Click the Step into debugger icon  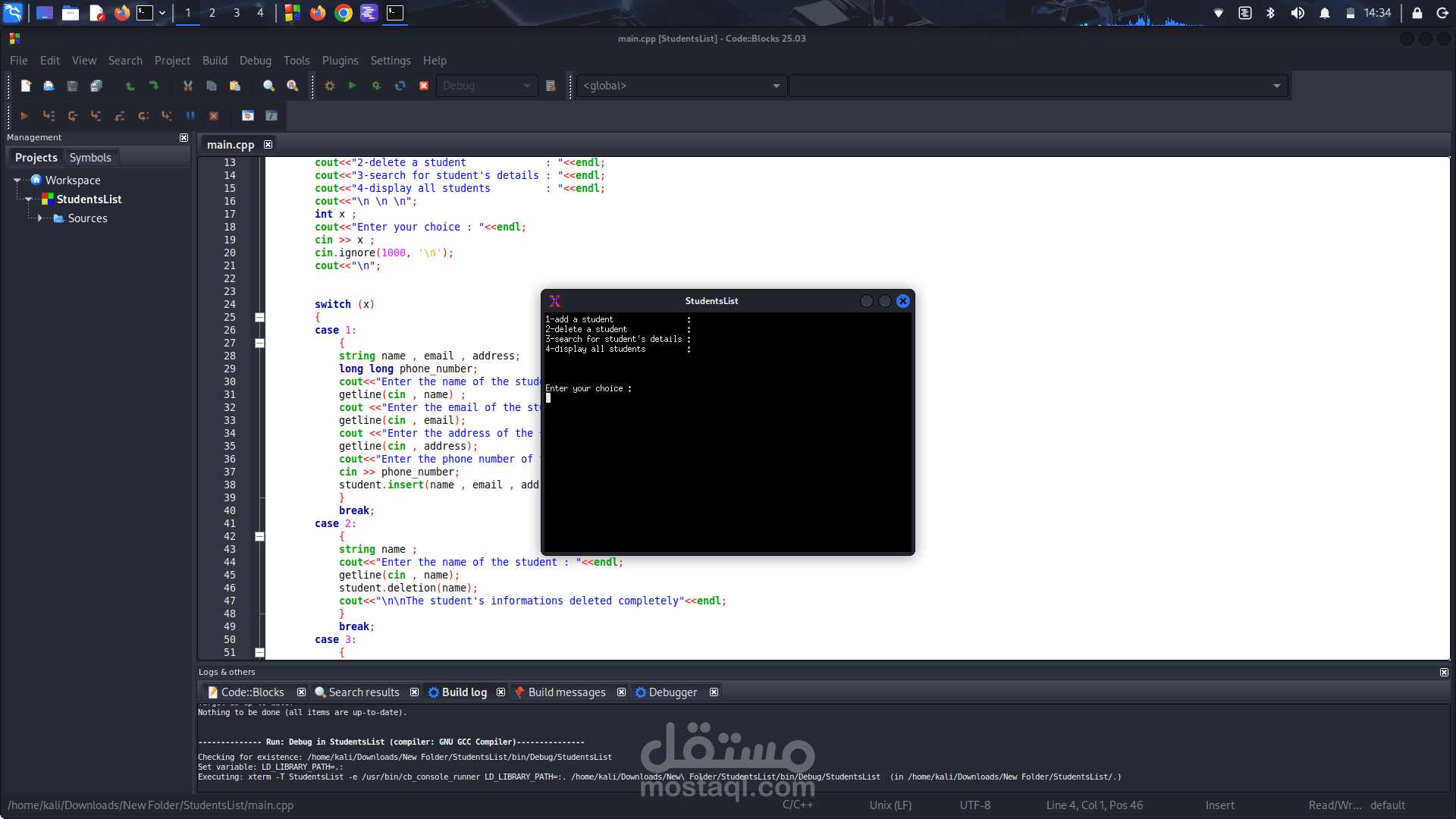click(96, 115)
